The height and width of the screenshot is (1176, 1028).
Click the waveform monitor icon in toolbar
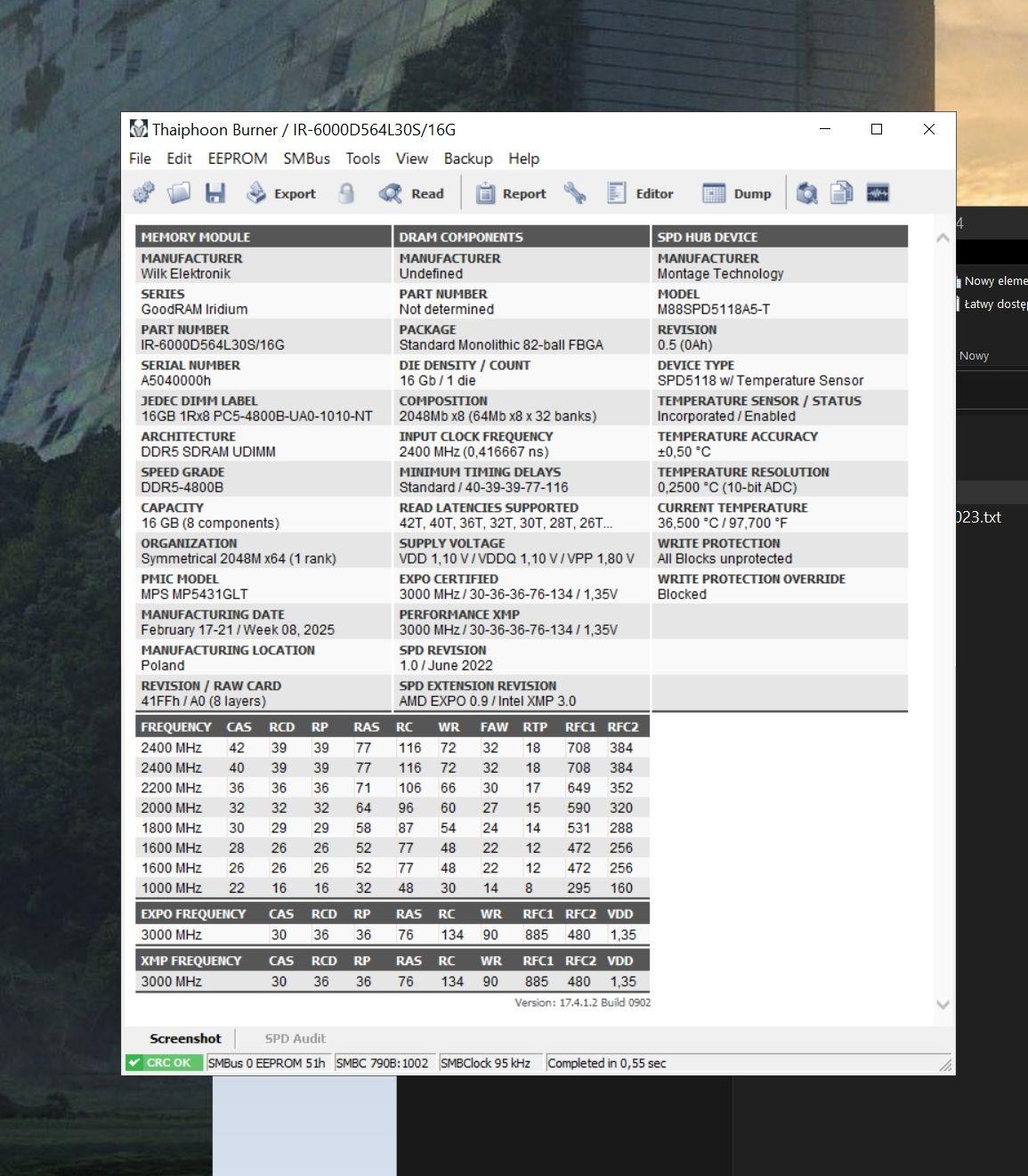coord(878,193)
